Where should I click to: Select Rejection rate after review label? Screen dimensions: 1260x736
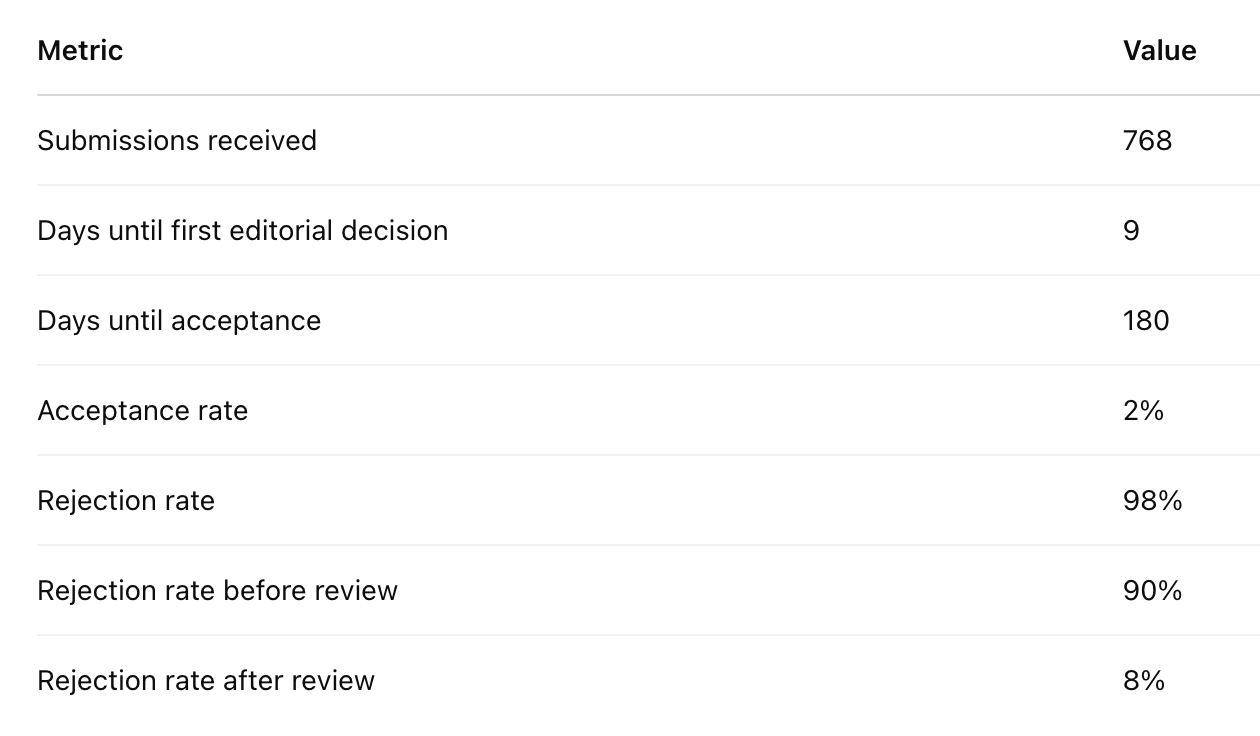(206, 680)
